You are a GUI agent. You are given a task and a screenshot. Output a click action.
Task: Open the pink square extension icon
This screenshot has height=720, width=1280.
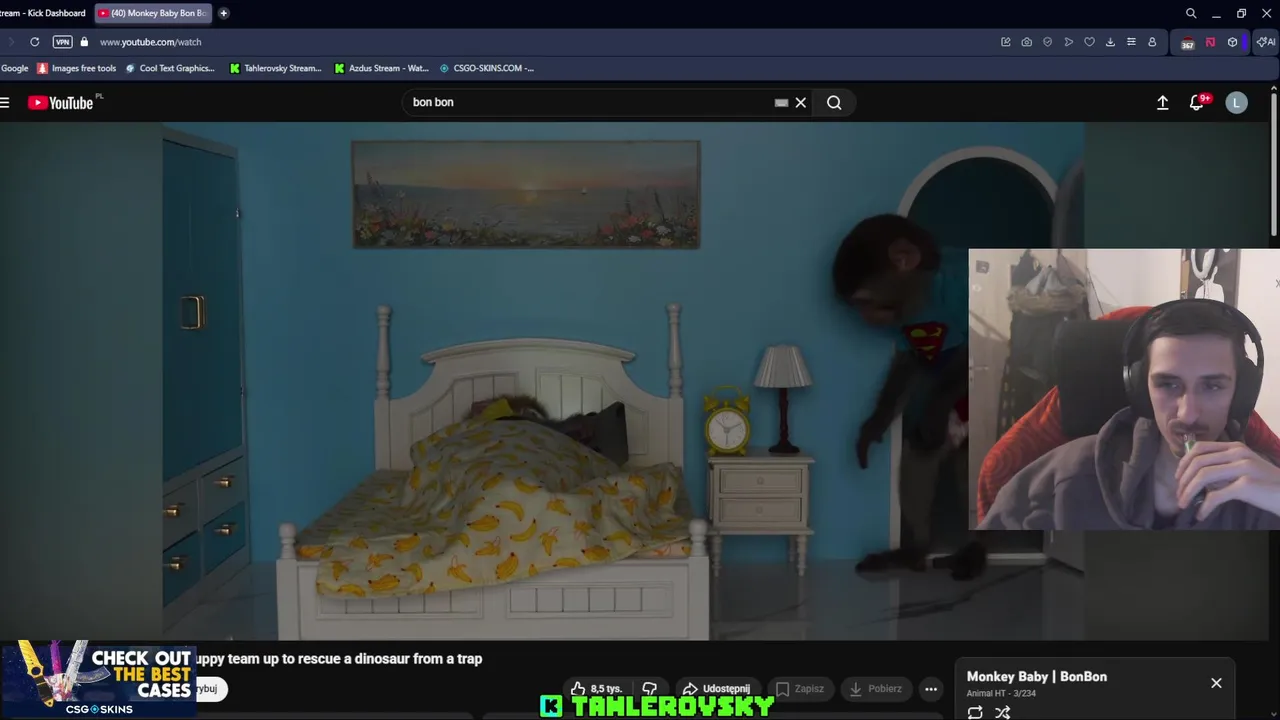pyautogui.click(x=1210, y=42)
